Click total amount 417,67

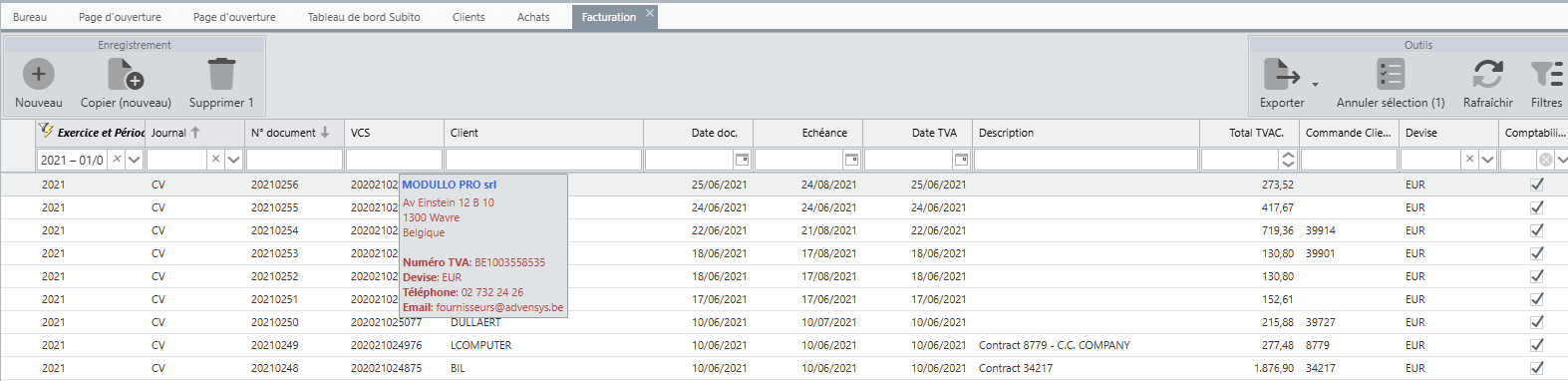pos(1277,207)
